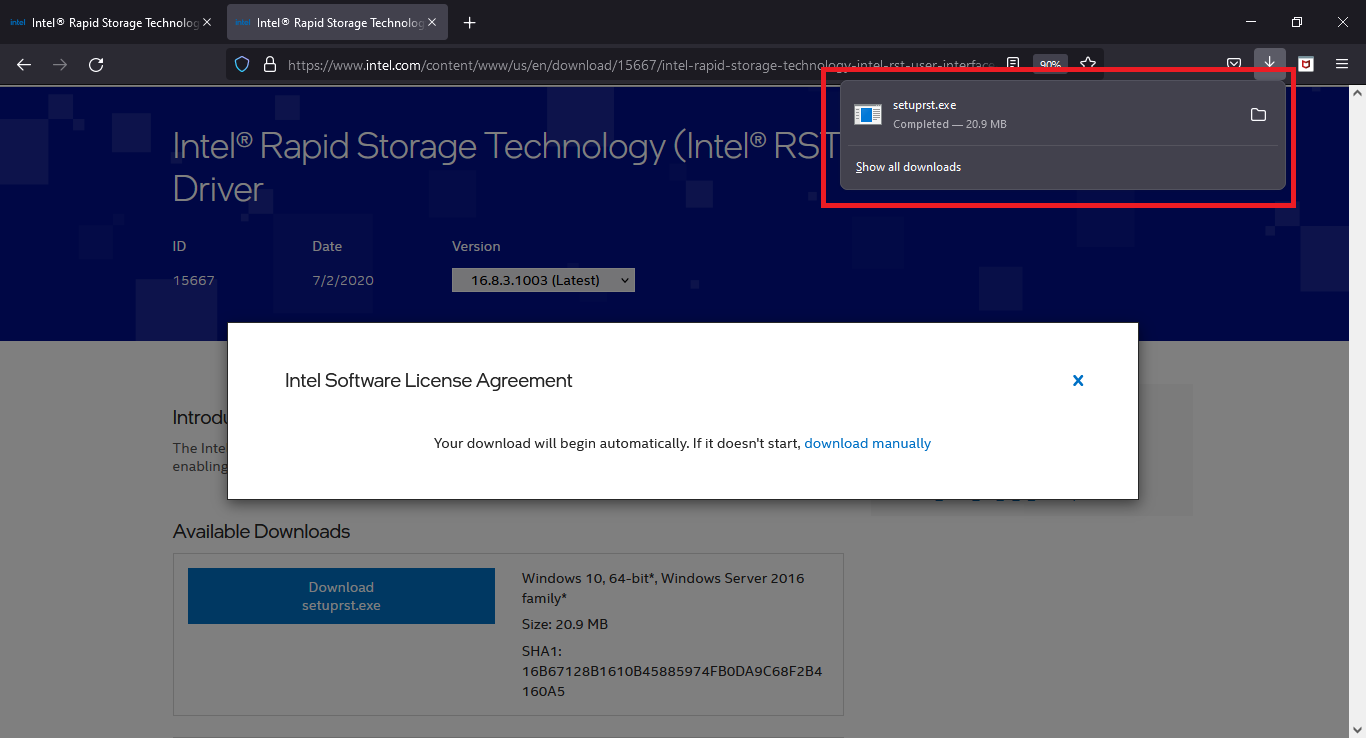The height and width of the screenshot is (746, 1366).
Task: Open the red McAfee extension icon
Action: pyautogui.click(x=1305, y=64)
